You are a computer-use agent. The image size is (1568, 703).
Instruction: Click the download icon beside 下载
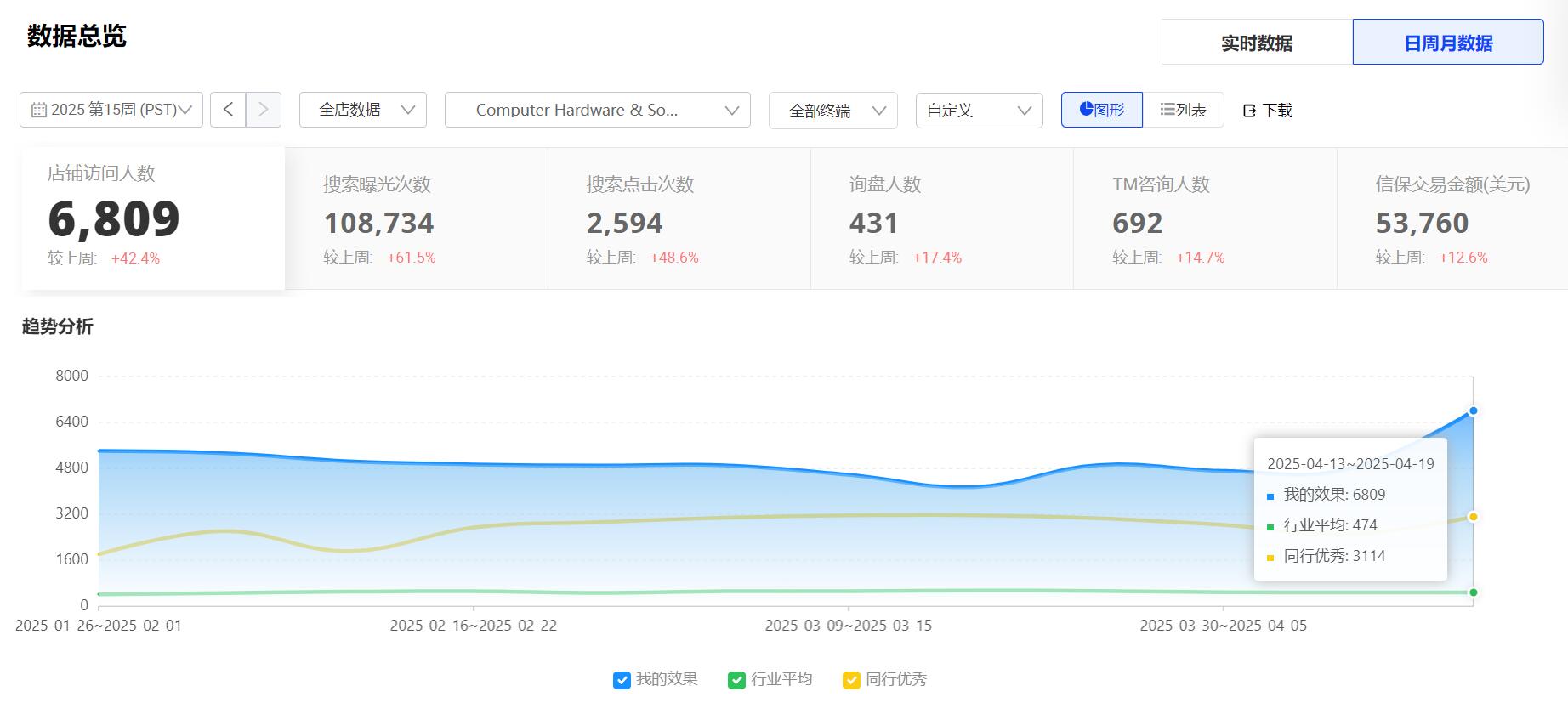click(1249, 111)
